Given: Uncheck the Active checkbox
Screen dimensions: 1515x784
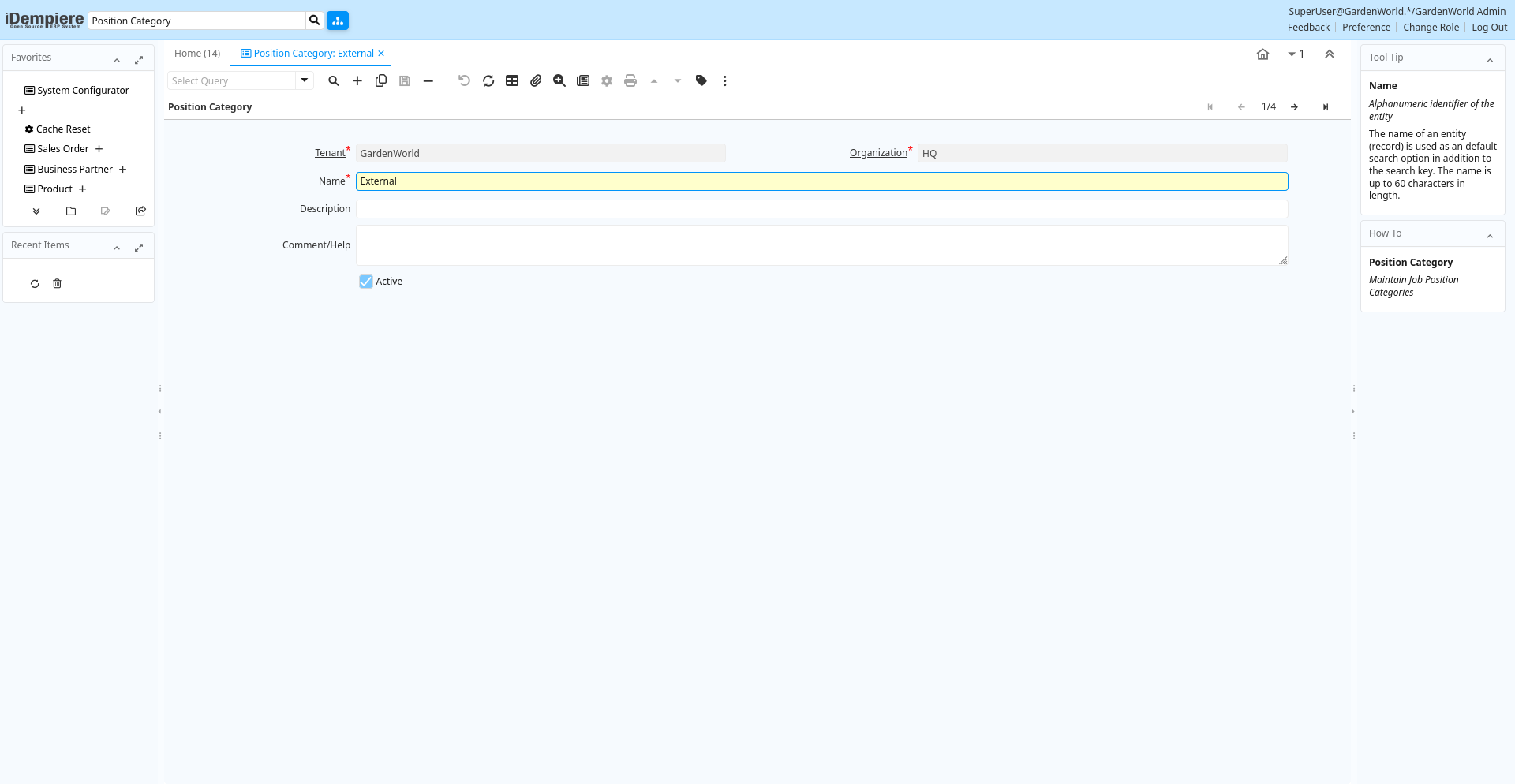Looking at the screenshot, I should coord(366,282).
